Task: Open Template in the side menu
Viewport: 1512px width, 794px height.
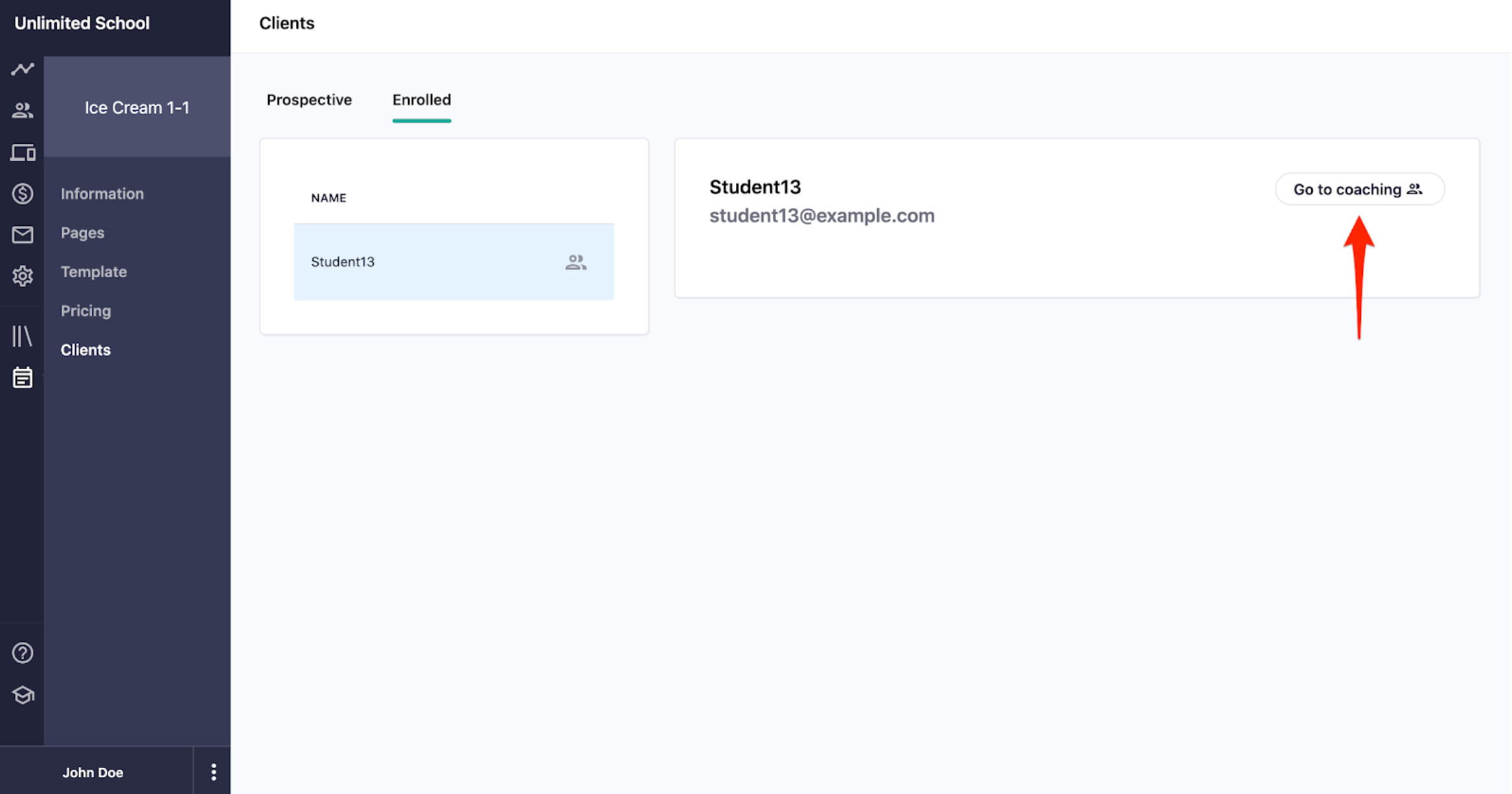Action: [x=94, y=271]
